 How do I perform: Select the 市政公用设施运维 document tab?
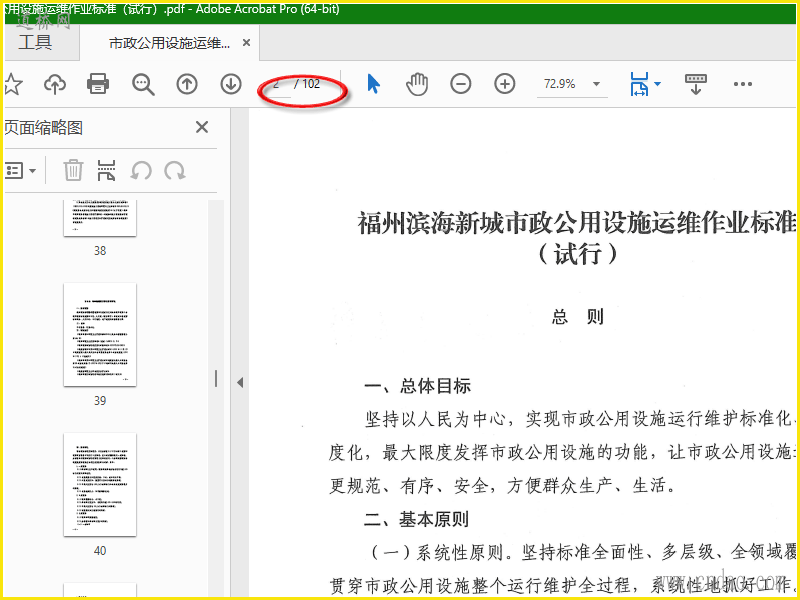click(x=169, y=43)
